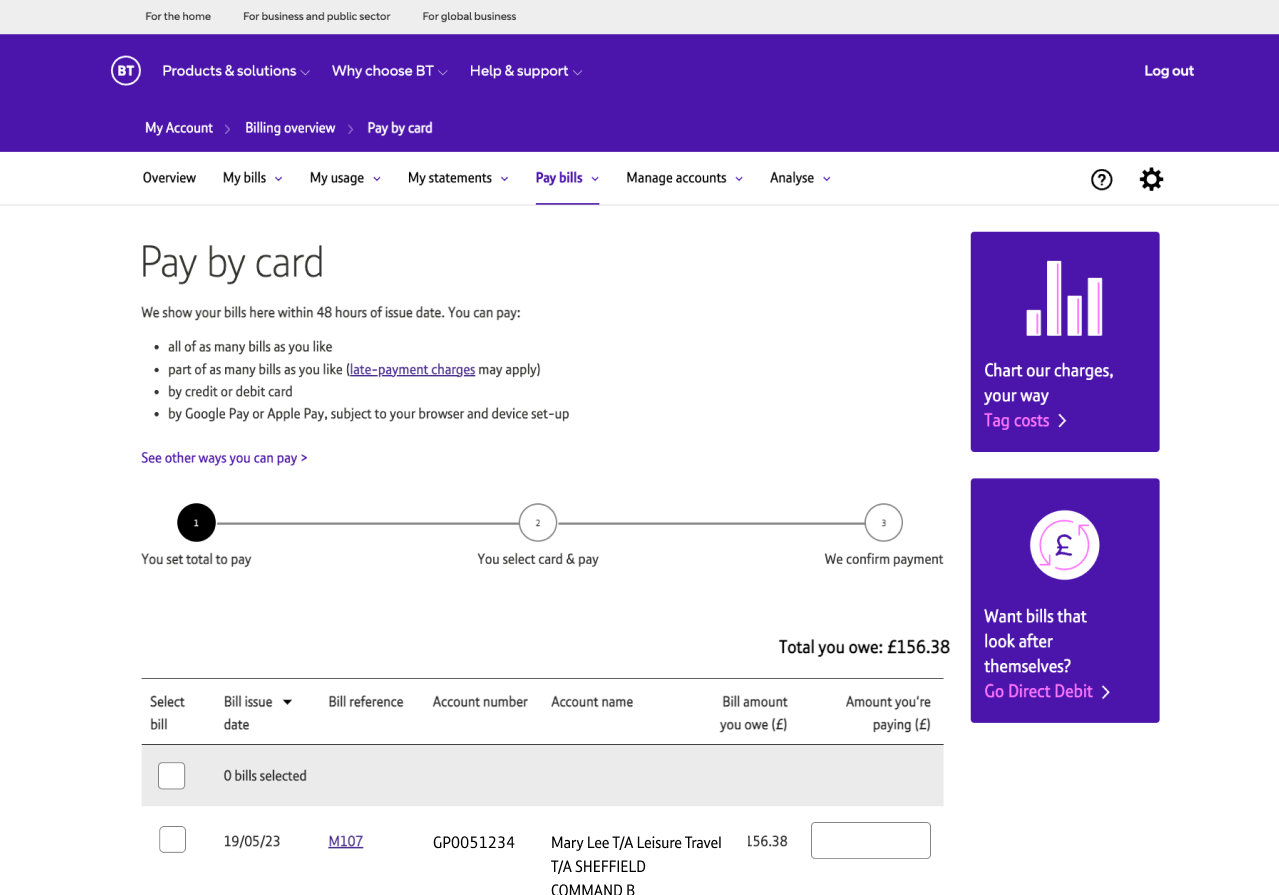Viewport: 1279px width, 895px height.
Task: Open late-payment charges link
Action: point(412,370)
